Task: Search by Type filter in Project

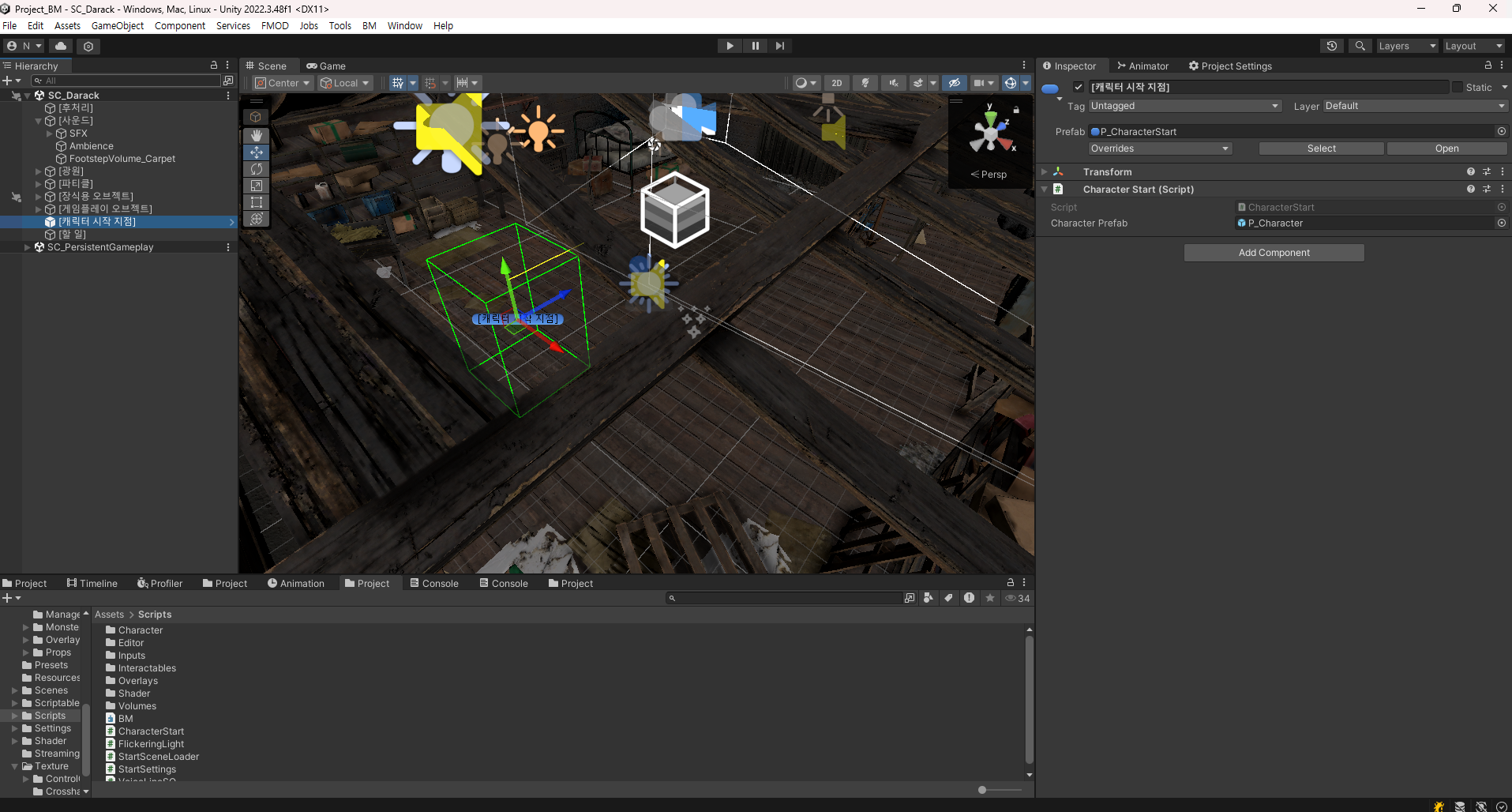Action: [x=929, y=598]
